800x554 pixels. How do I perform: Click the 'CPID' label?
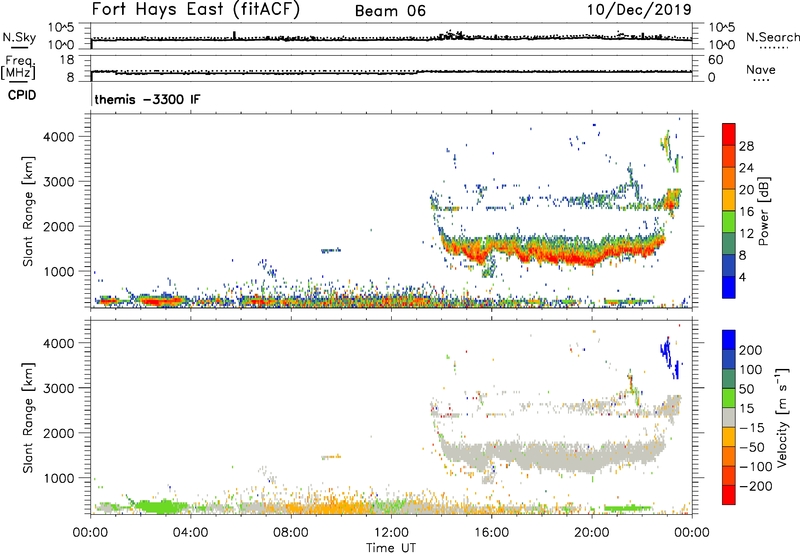pyautogui.click(x=22, y=95)
